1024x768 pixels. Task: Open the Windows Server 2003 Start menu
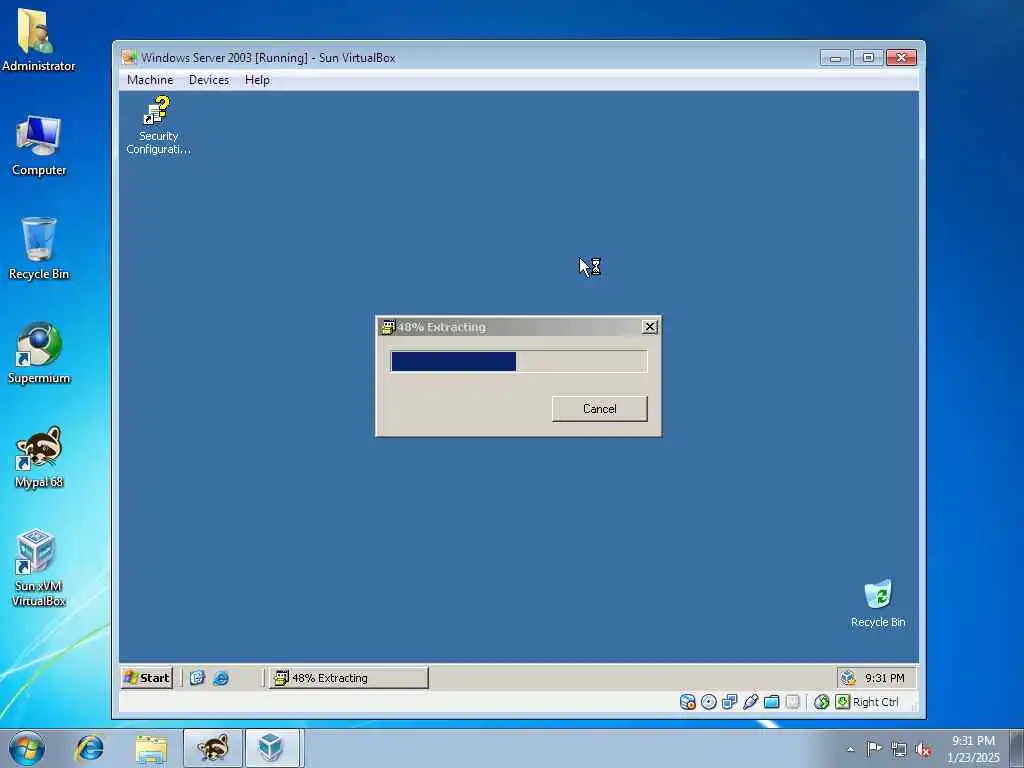147,678
